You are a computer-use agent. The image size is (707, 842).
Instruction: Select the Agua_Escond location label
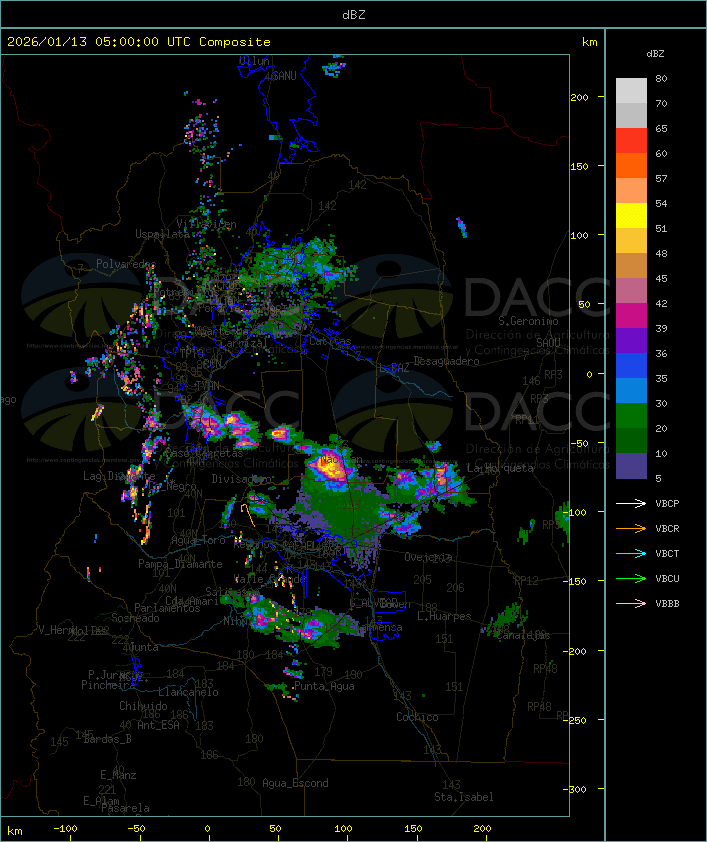point(295,783)
